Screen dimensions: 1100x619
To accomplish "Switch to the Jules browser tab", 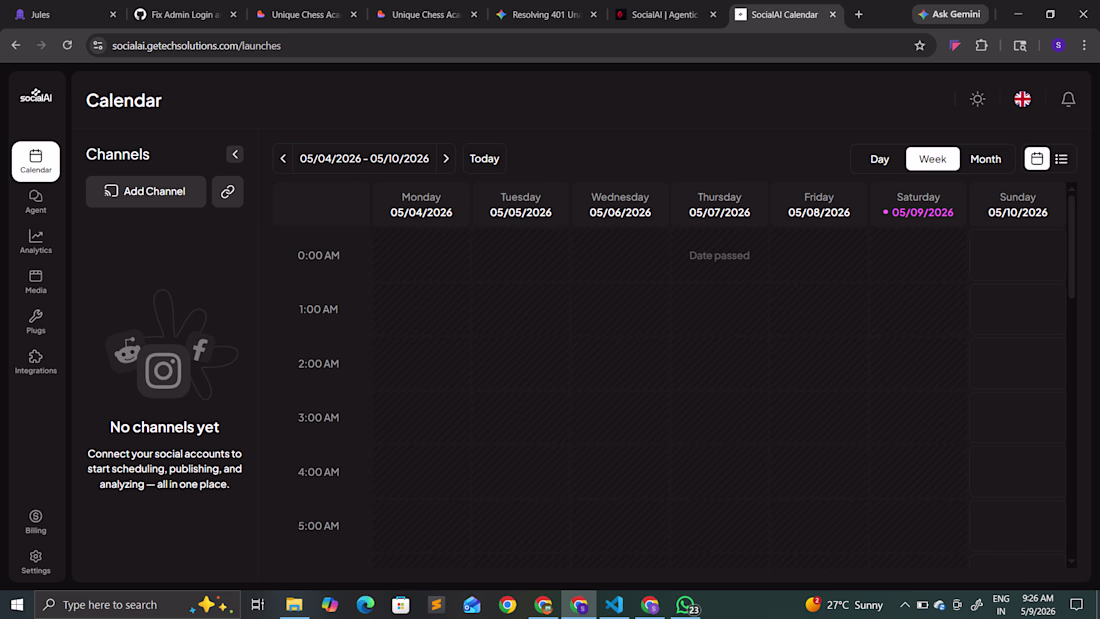I will (x=65, y=14).
